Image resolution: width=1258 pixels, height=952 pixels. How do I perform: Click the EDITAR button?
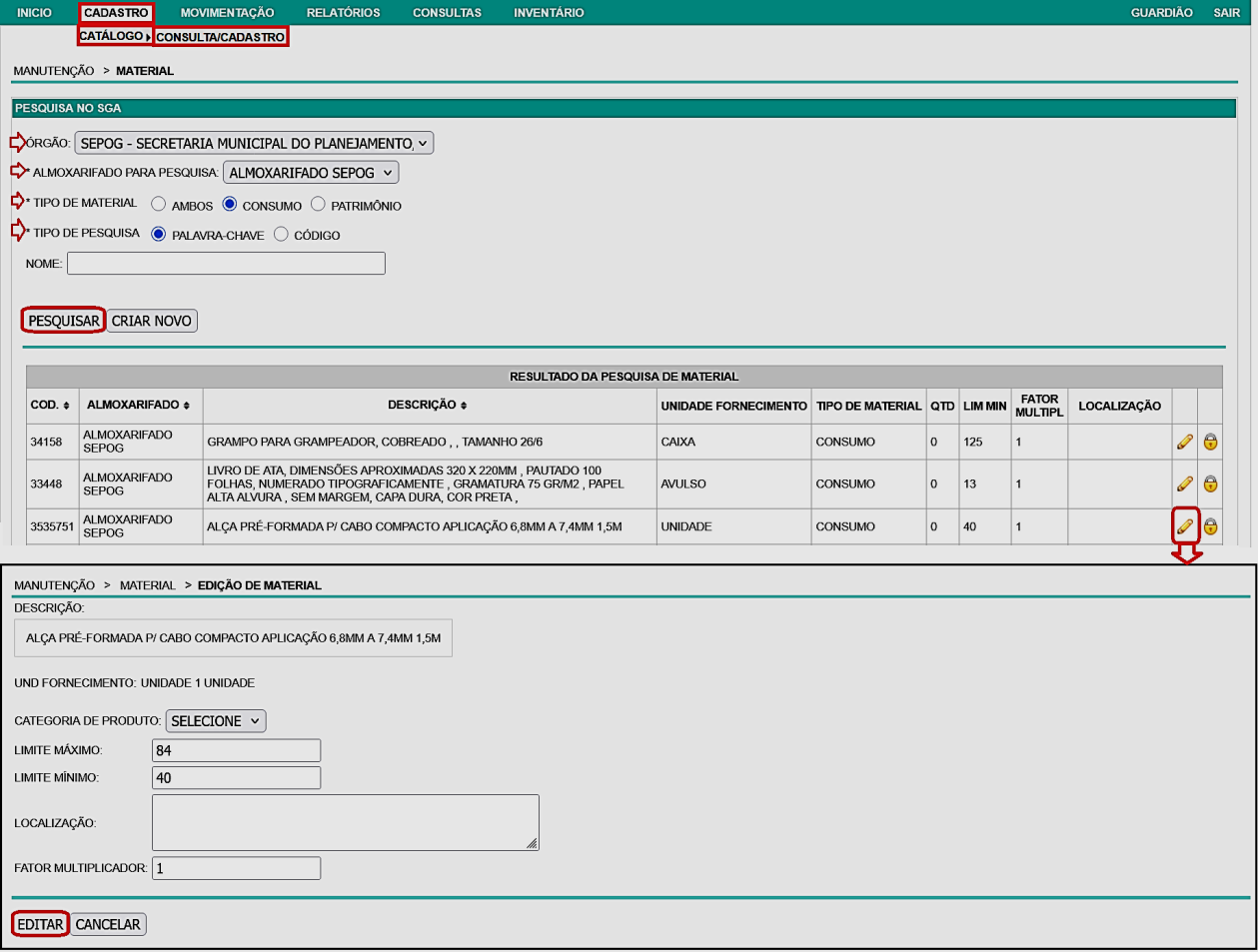tap(41, 924)
